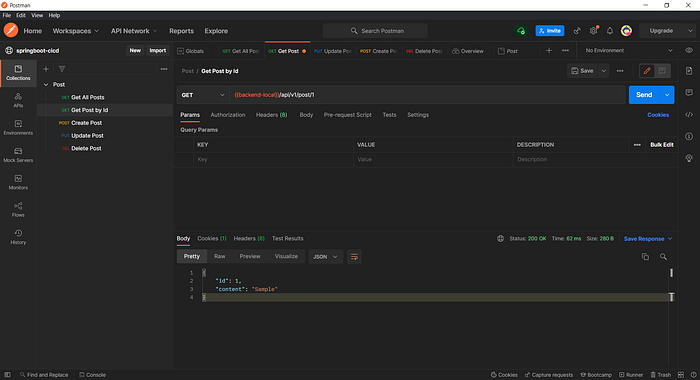The image size is (700, 380).
Task: Open the help icon in the status bar
Action: click(x=693, y=375)
